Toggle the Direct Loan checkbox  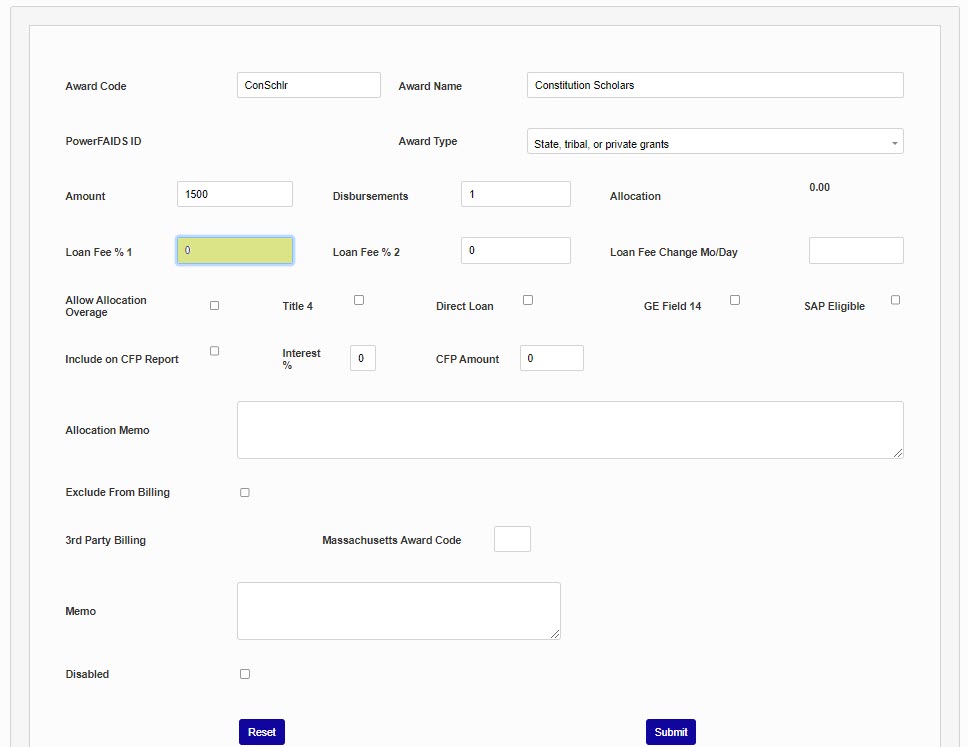click(x=528, y=300)
